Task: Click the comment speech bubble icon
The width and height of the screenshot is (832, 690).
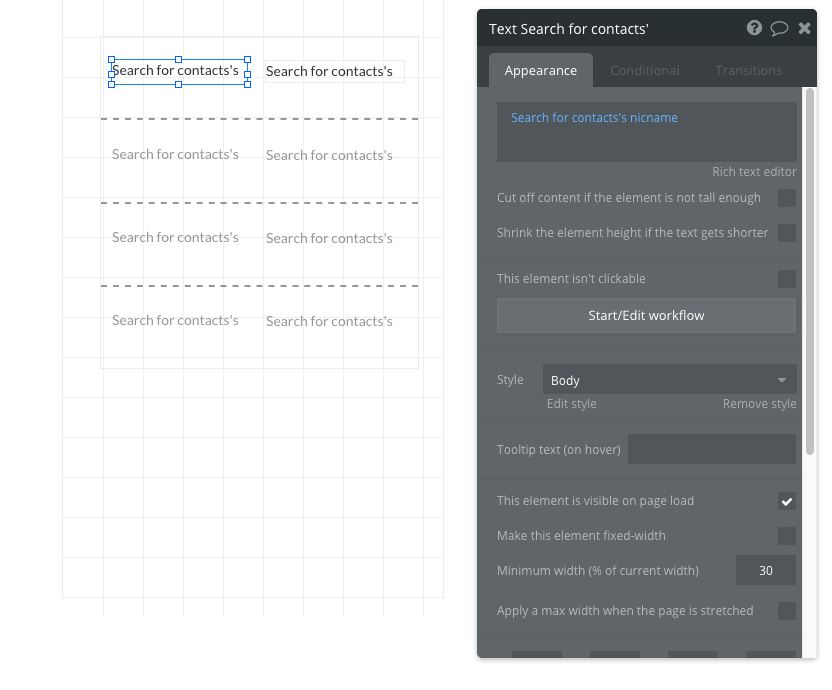Action: pos(779,28)
